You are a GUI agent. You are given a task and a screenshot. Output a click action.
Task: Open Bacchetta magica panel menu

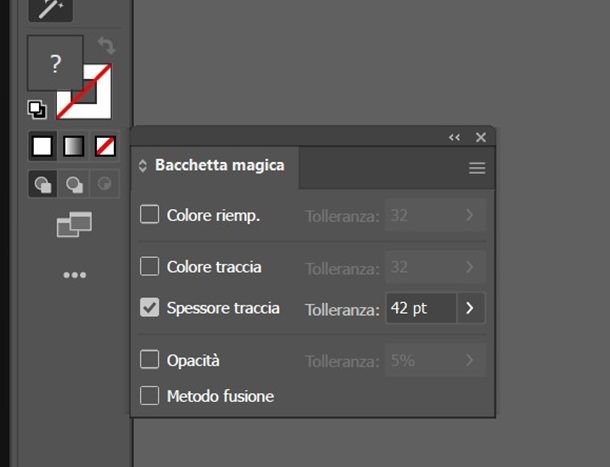(x=477, y=168)
